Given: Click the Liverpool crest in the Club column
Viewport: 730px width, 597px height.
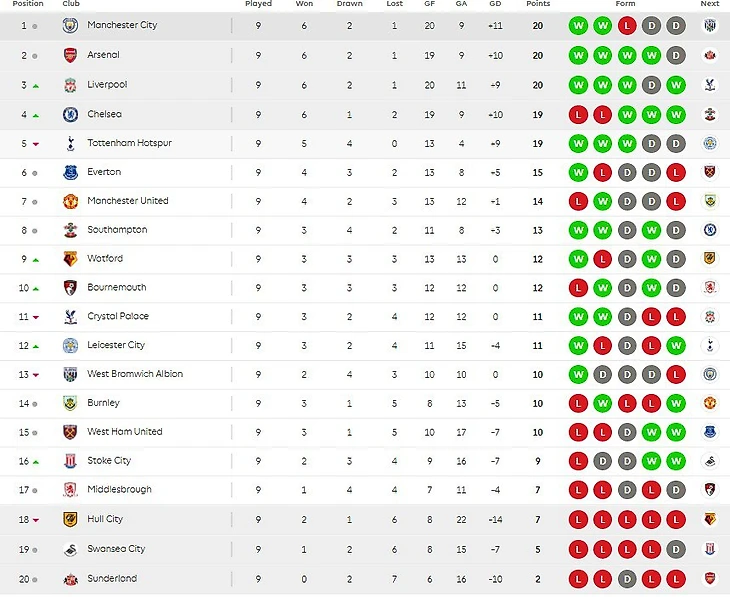Looking at the screenshot, I should 70,86.
